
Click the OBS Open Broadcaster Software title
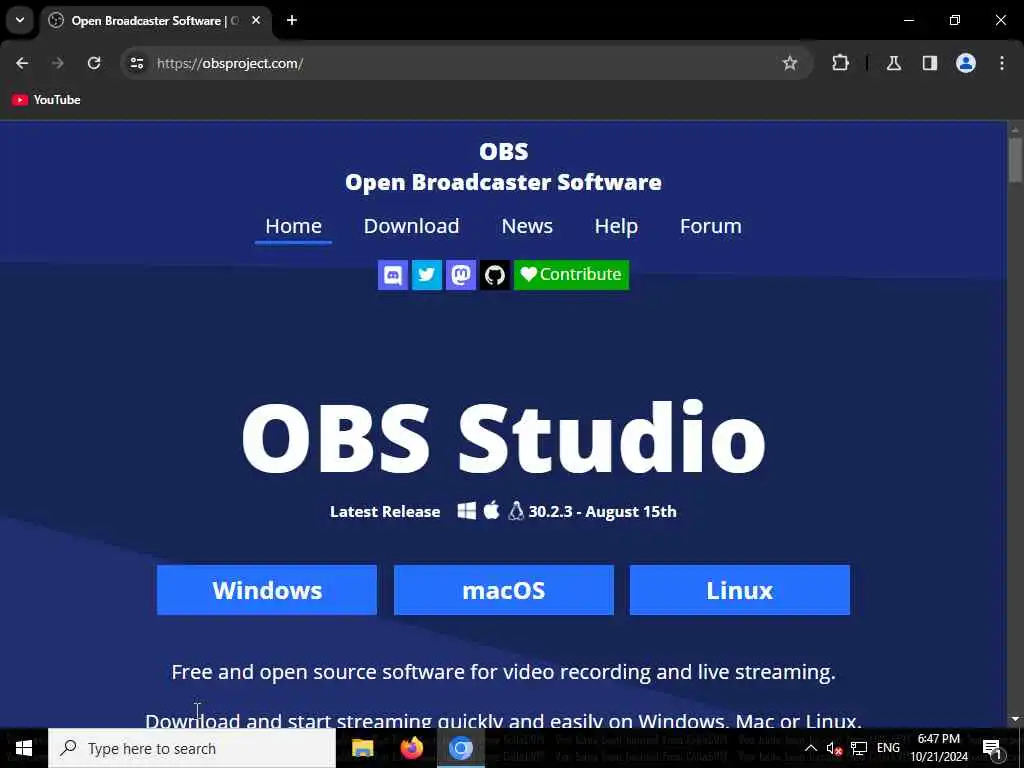[x=504, y=167]
